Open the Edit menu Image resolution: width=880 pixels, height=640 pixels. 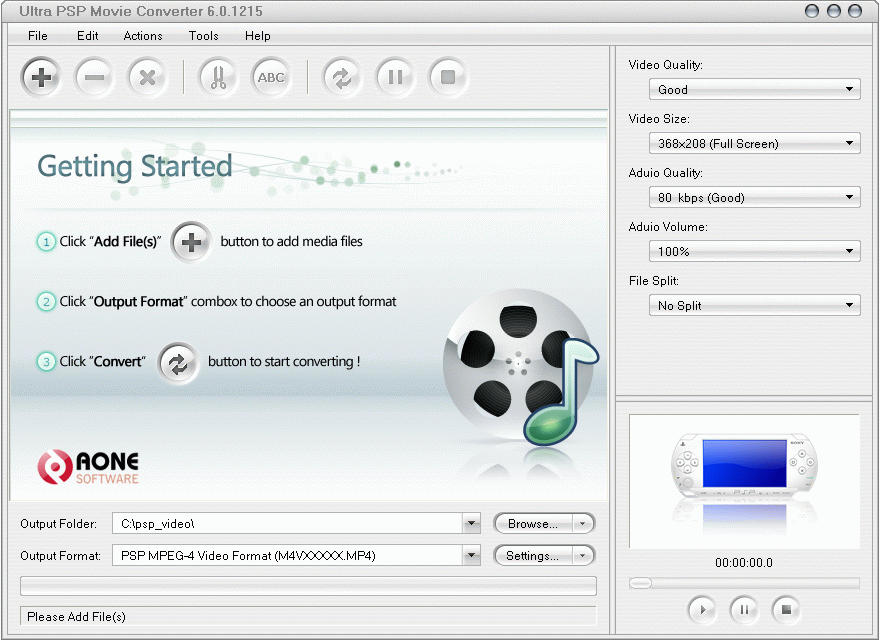click(x=88, y=35)
